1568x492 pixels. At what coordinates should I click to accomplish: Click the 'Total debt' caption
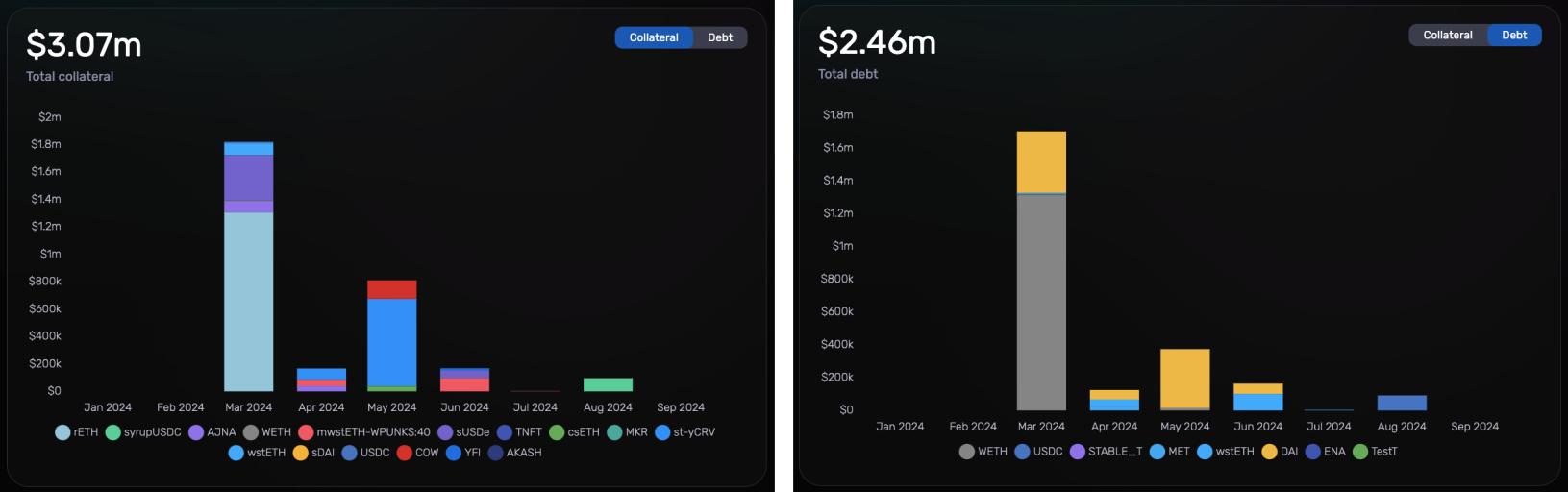[848, 74]
